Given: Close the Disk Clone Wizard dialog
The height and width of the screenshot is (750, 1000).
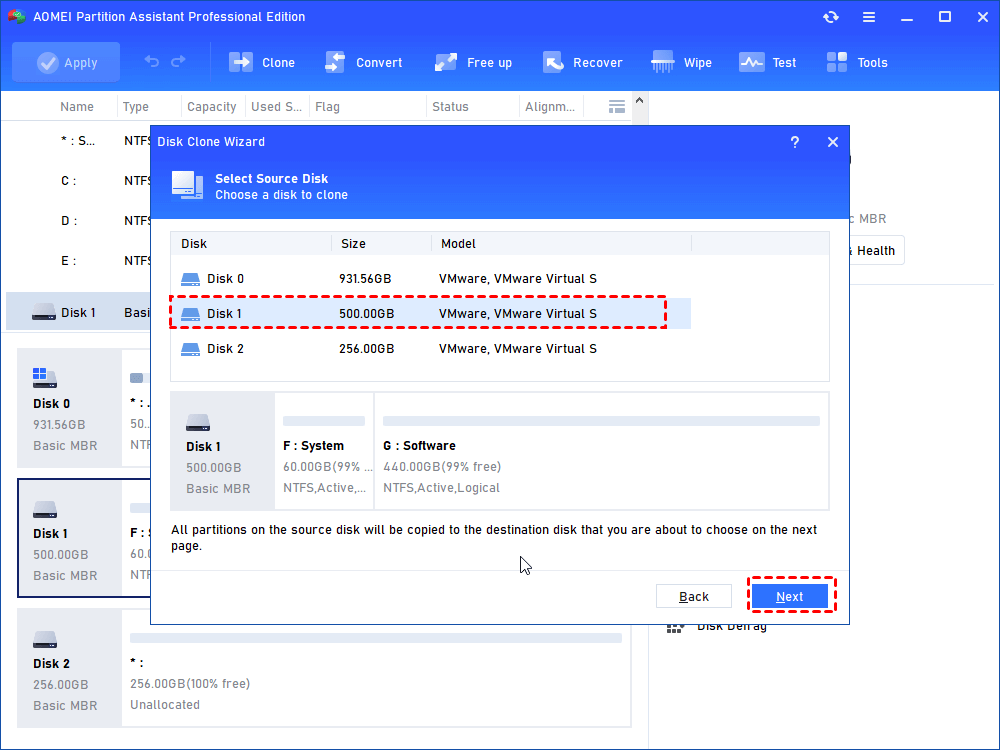Looking at the screenshot, I should point(832,142).
